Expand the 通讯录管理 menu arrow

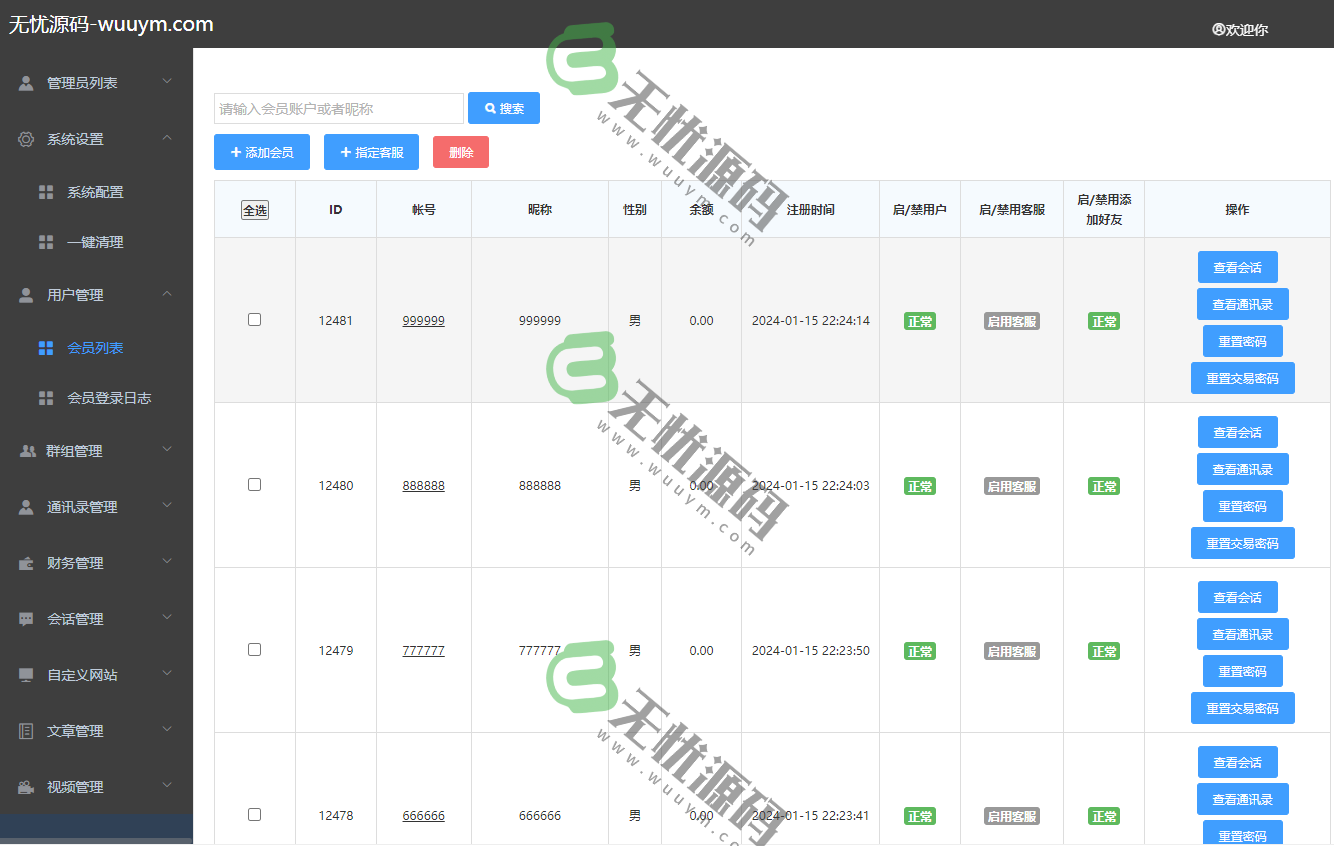coord(167,506)
